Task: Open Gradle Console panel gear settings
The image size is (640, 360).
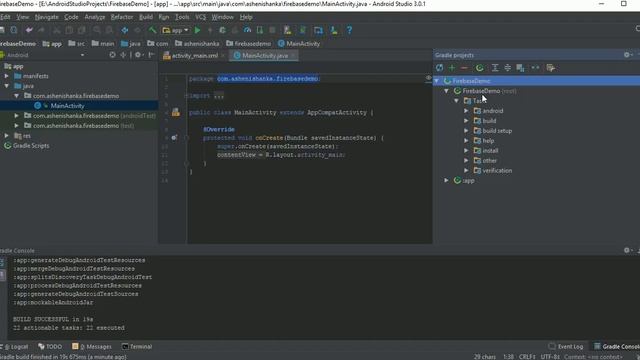Action: pos(627,250)
